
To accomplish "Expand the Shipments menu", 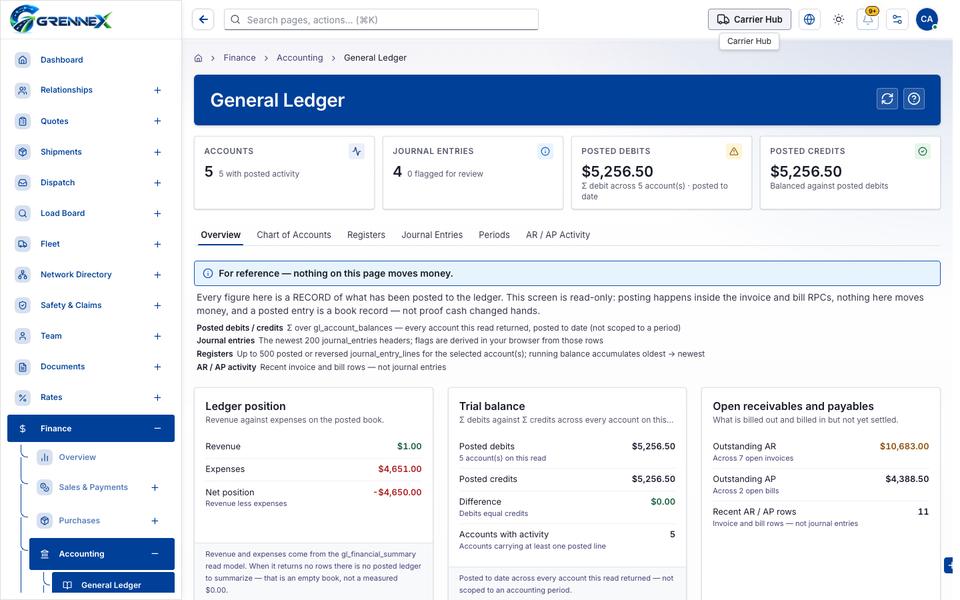I will click(157, 152).
